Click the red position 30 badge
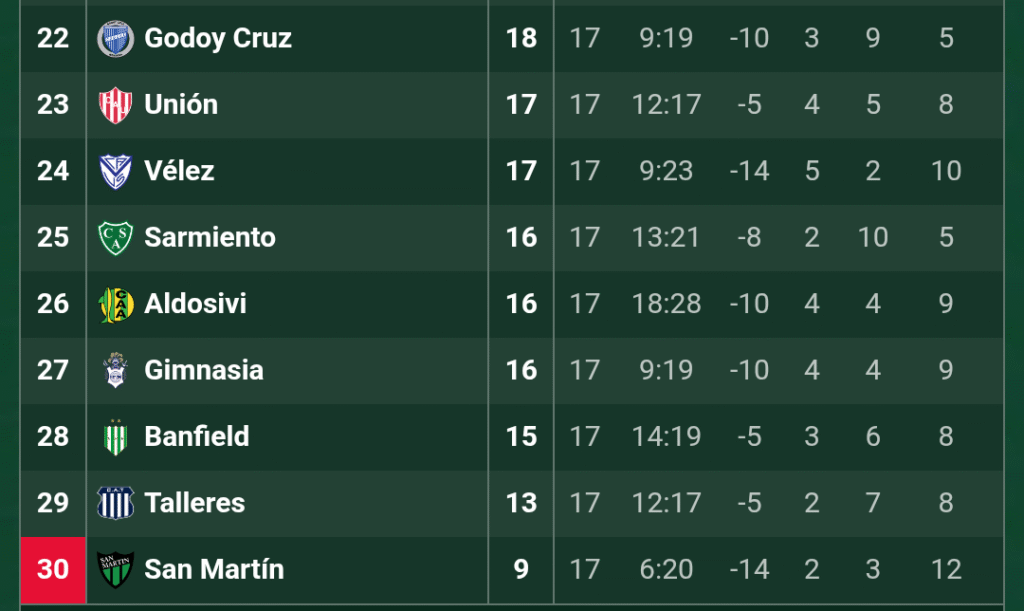 [x=53, y=569]
